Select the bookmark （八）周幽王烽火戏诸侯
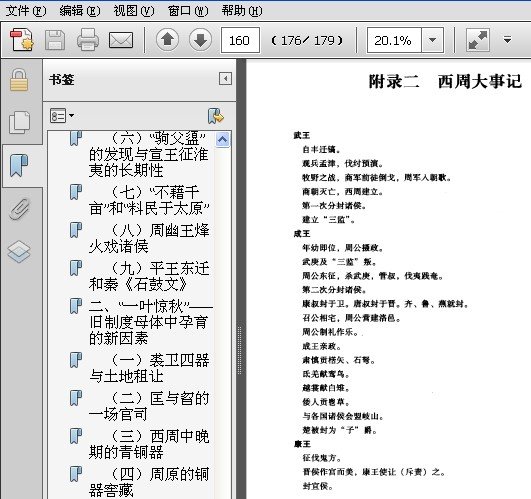The image size is (531, 499). pos(149,238)
